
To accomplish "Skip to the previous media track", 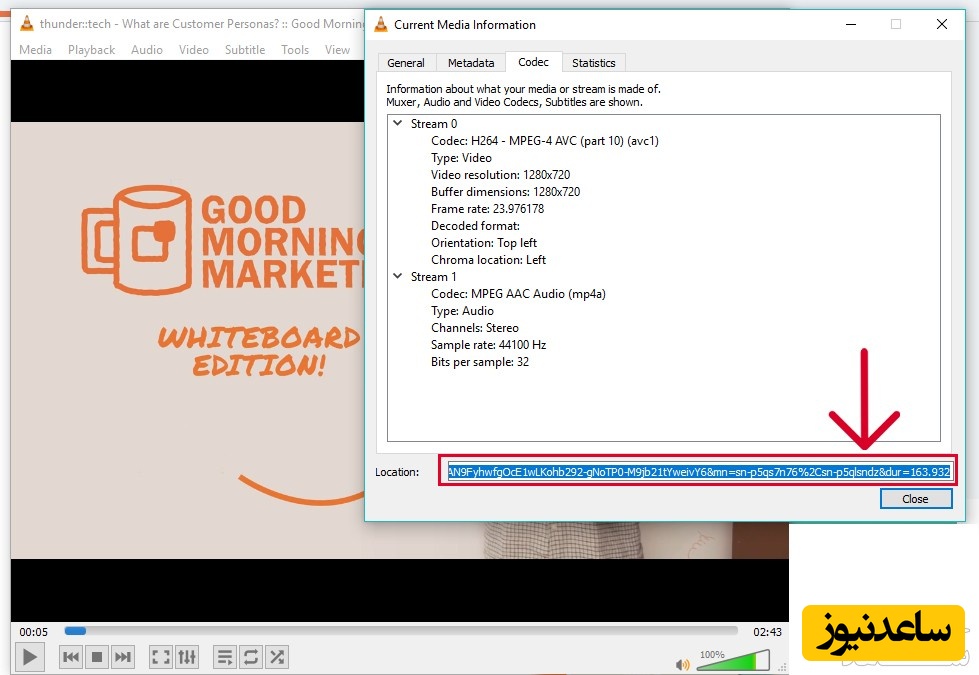I will tap(71, 657).
